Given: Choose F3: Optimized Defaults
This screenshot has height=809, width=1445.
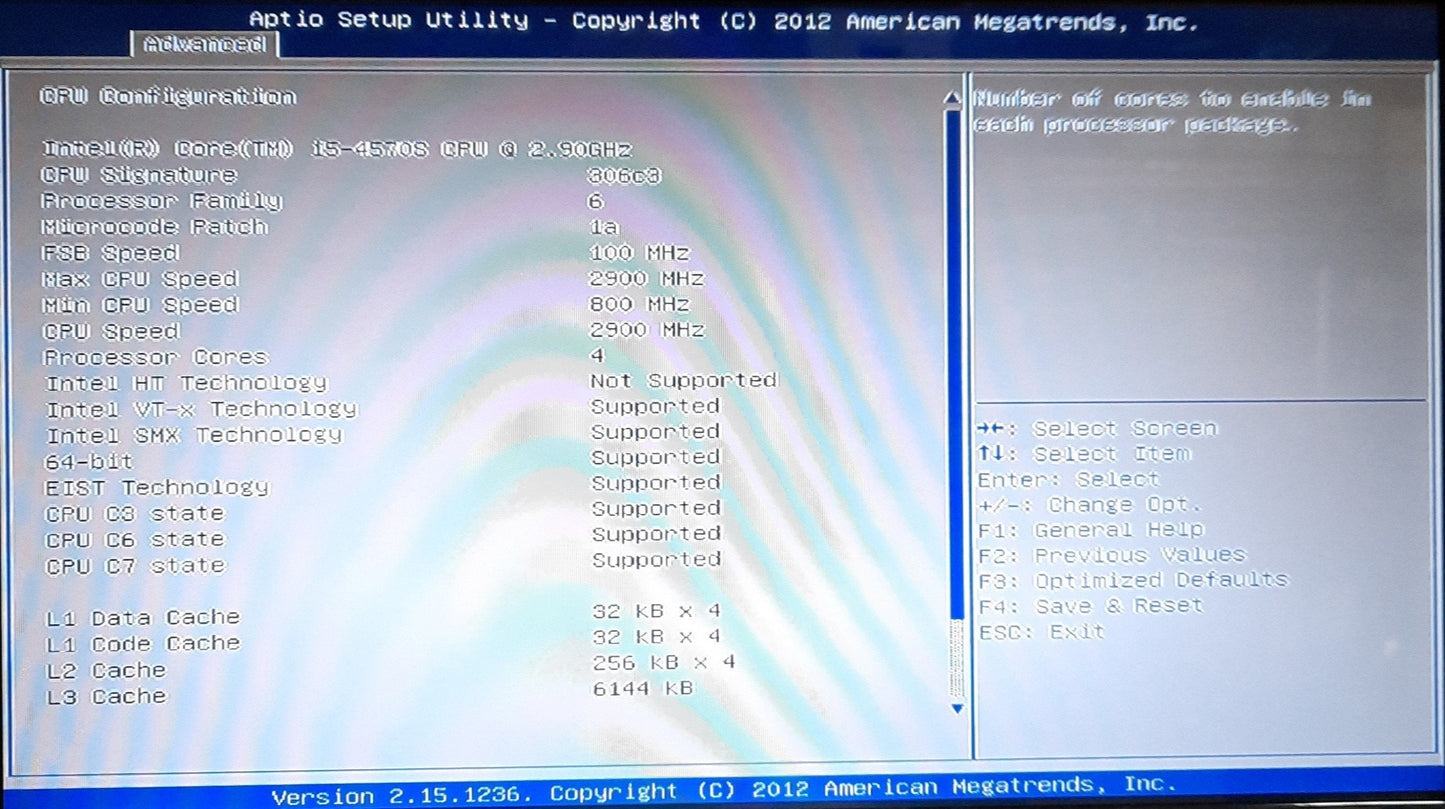Looking at the screenshot, I should (1133, 580).
